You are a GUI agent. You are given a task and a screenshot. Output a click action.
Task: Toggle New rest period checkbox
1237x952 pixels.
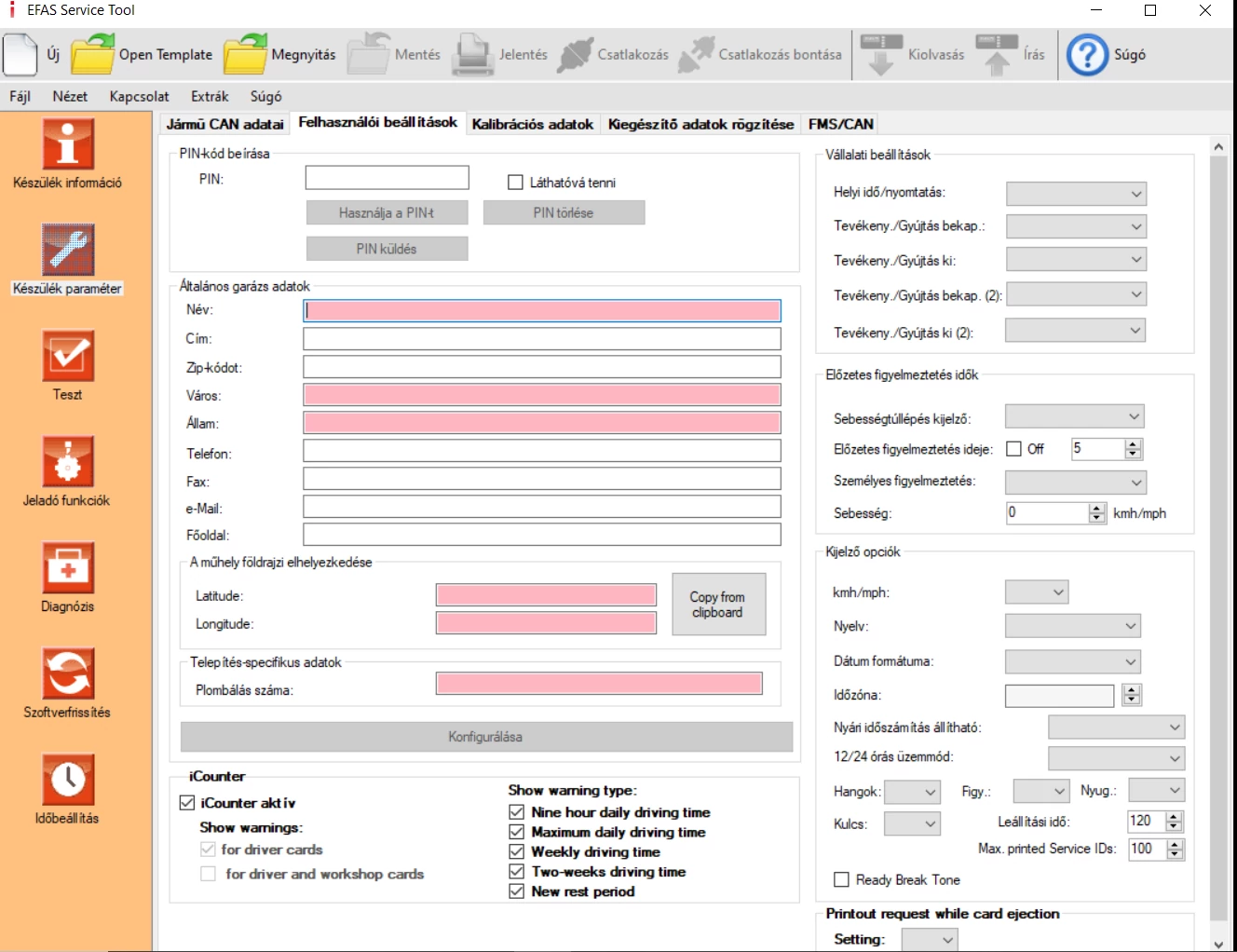coord(517,891)
